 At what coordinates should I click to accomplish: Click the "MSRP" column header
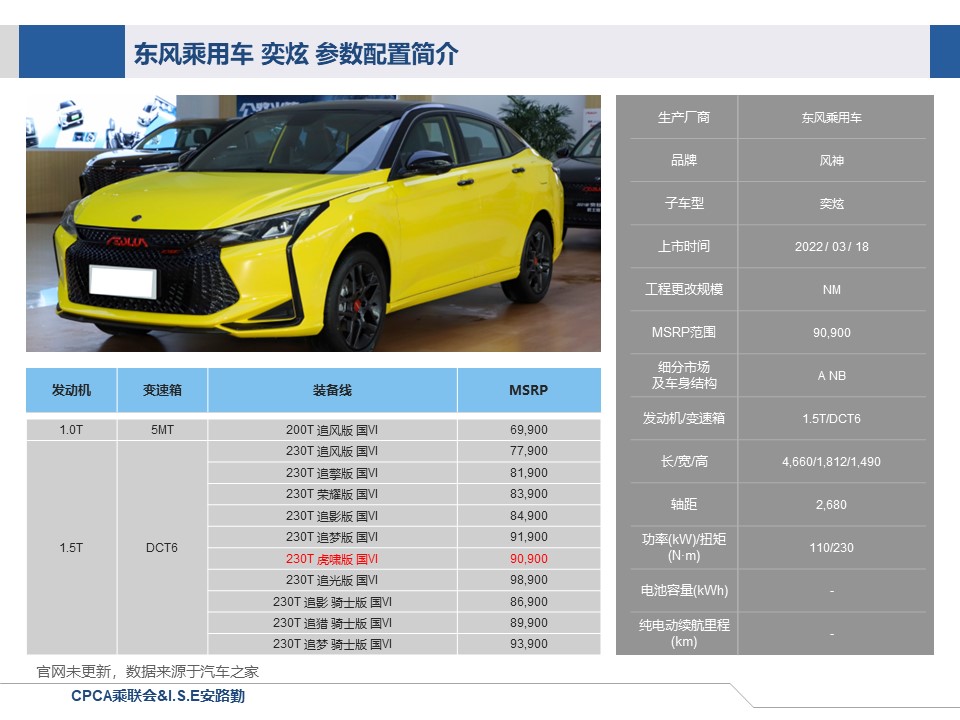tap(529, 390)
